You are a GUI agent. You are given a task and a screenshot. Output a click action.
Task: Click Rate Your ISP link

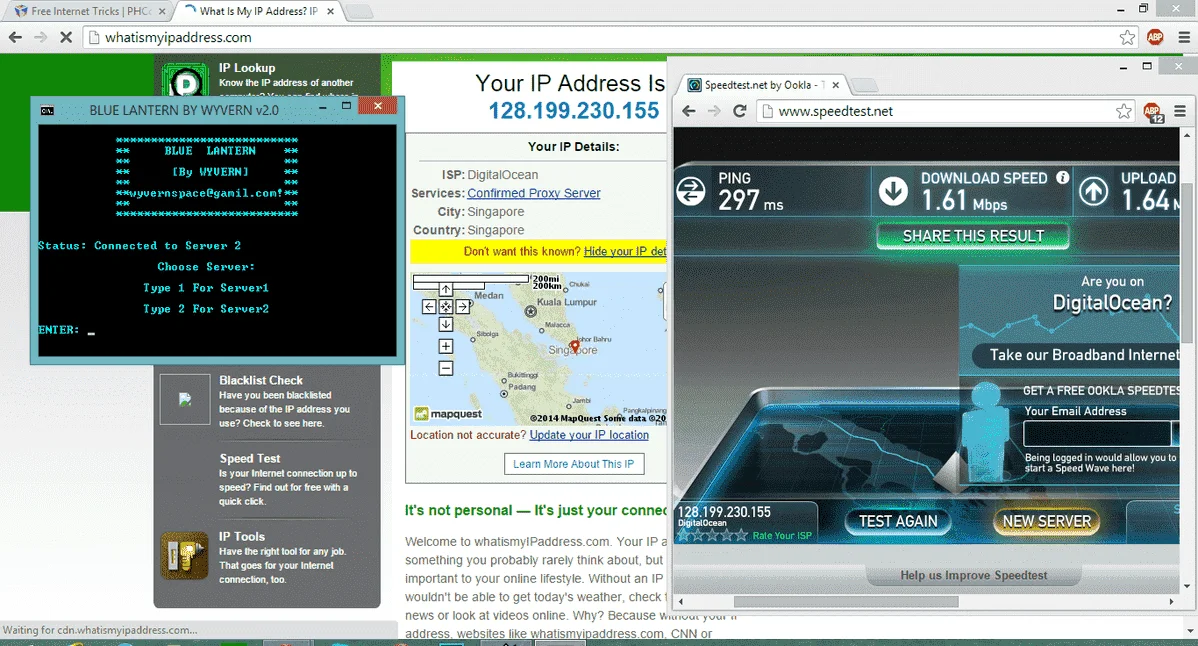click(x=782, y=535)
